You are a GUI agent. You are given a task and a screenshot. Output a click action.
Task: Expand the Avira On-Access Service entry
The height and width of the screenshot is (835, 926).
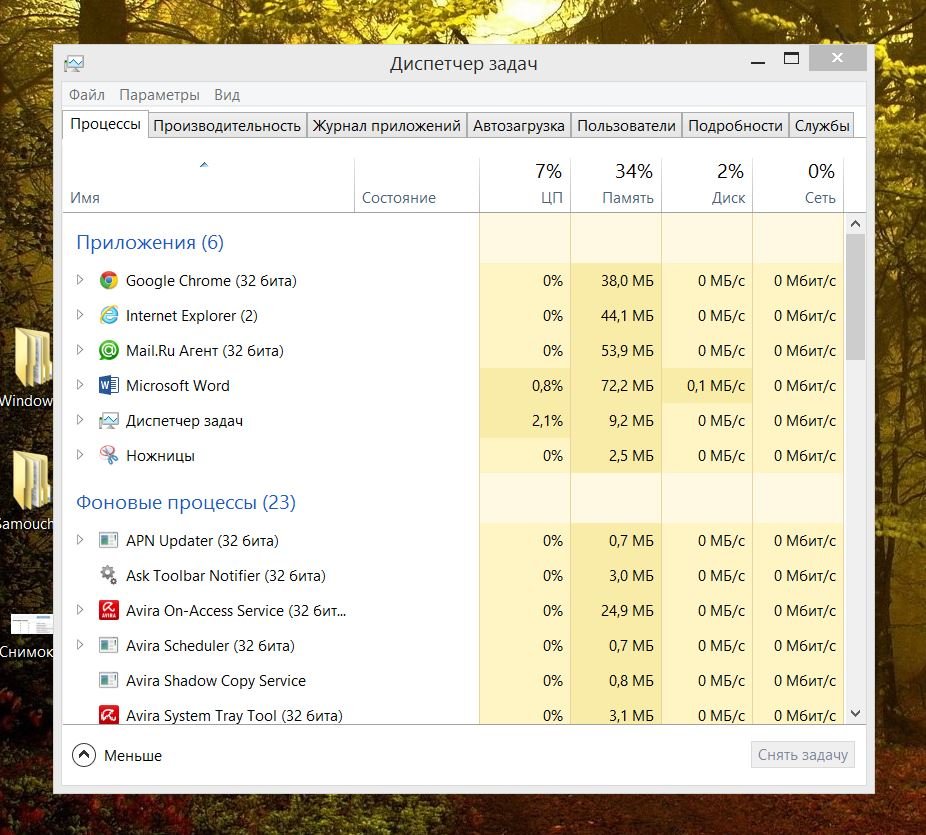[x=81, y=611]
